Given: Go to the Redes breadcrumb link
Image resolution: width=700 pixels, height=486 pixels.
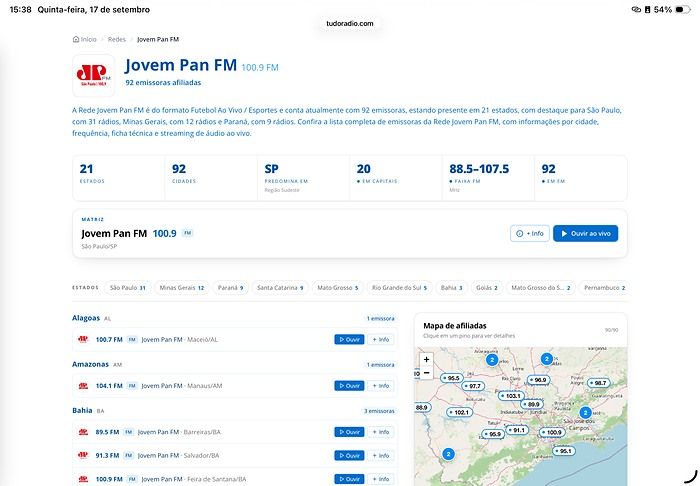Looking at the screenshot, I should click(117, 39).
